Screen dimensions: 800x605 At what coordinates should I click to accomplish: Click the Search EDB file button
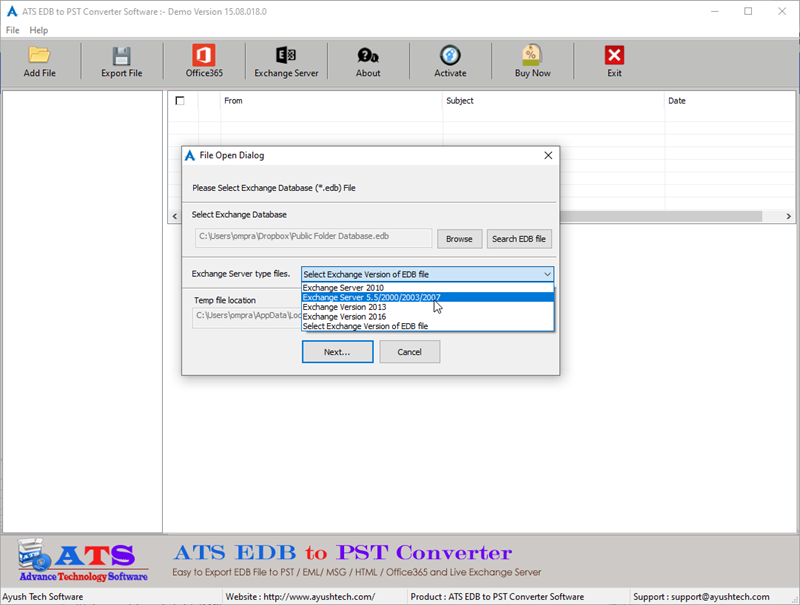[x=519, y=238]
